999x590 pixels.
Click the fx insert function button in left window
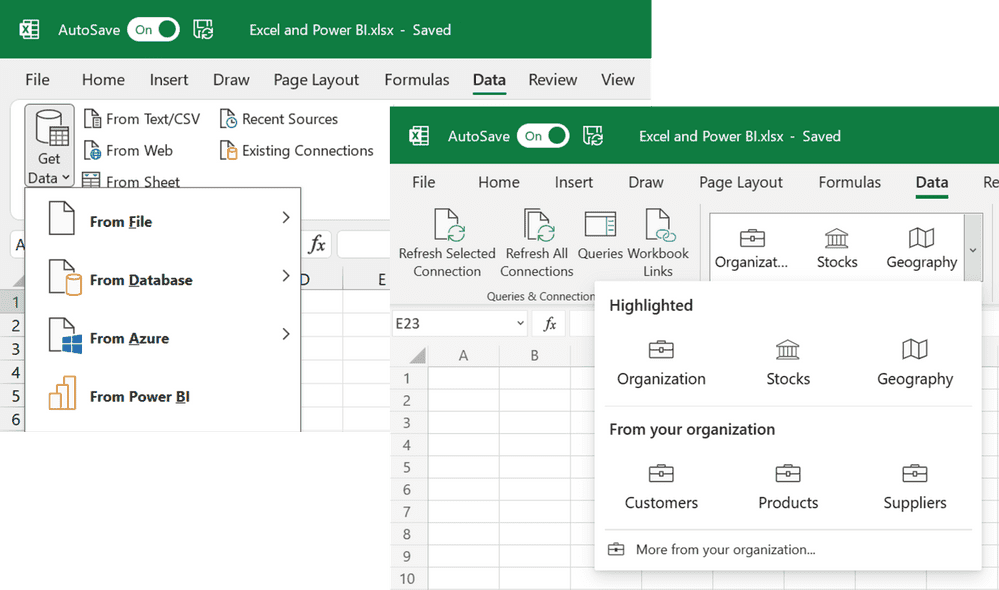pos(317,244)
